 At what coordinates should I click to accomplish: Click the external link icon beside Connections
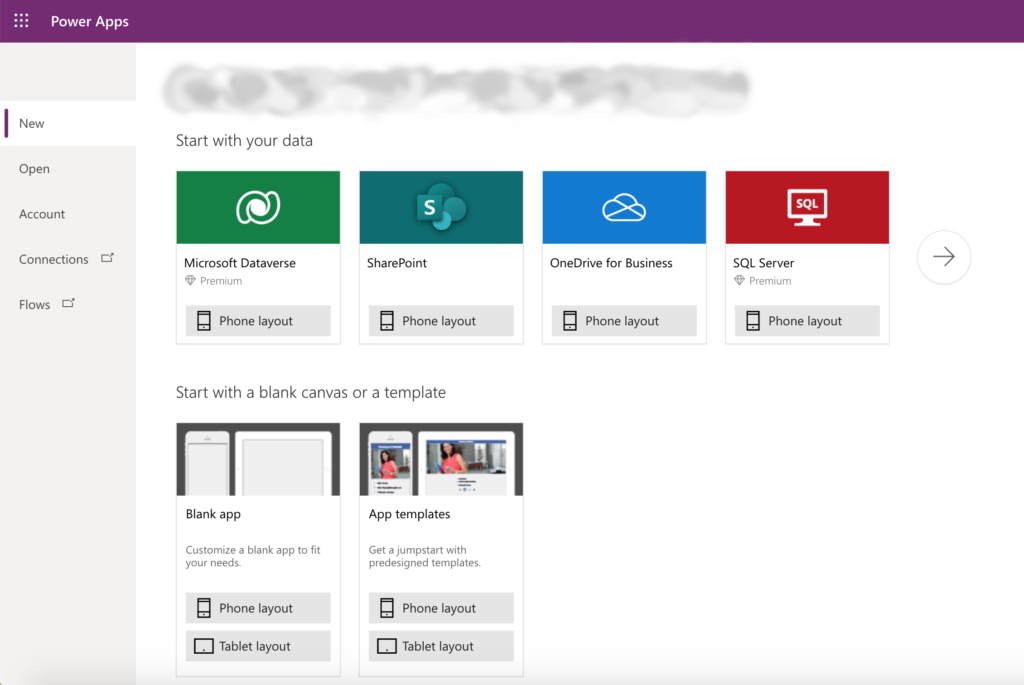(107, 258)
